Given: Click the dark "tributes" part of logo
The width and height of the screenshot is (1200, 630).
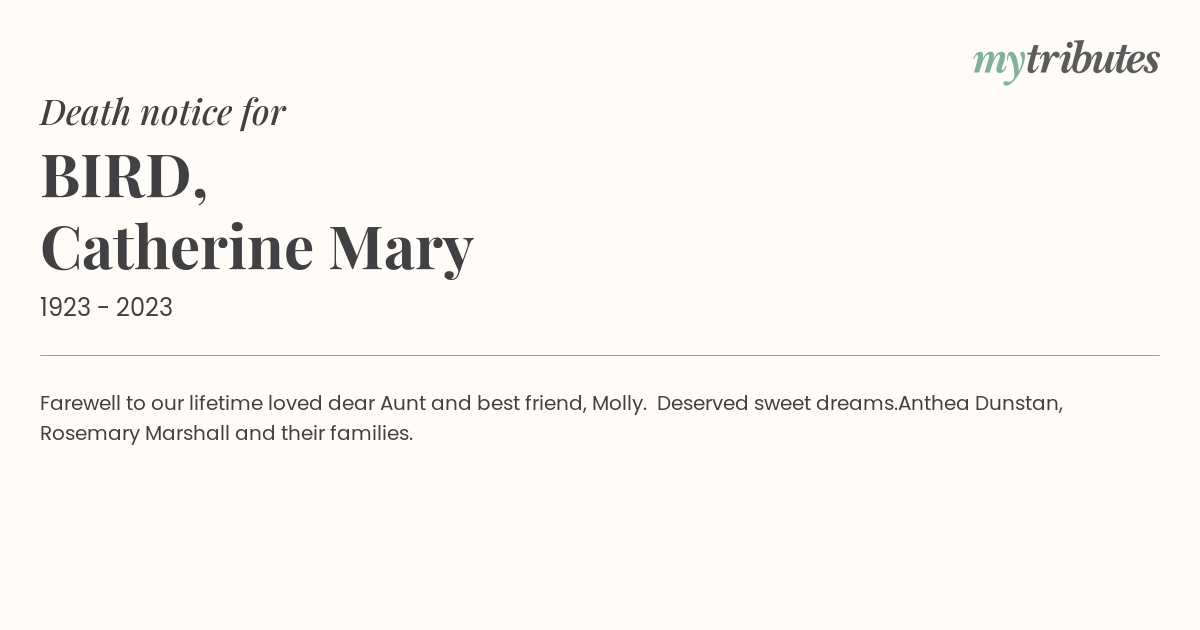Looking at the screenshot, I should pyautogui.click(x=1092, y=59).
